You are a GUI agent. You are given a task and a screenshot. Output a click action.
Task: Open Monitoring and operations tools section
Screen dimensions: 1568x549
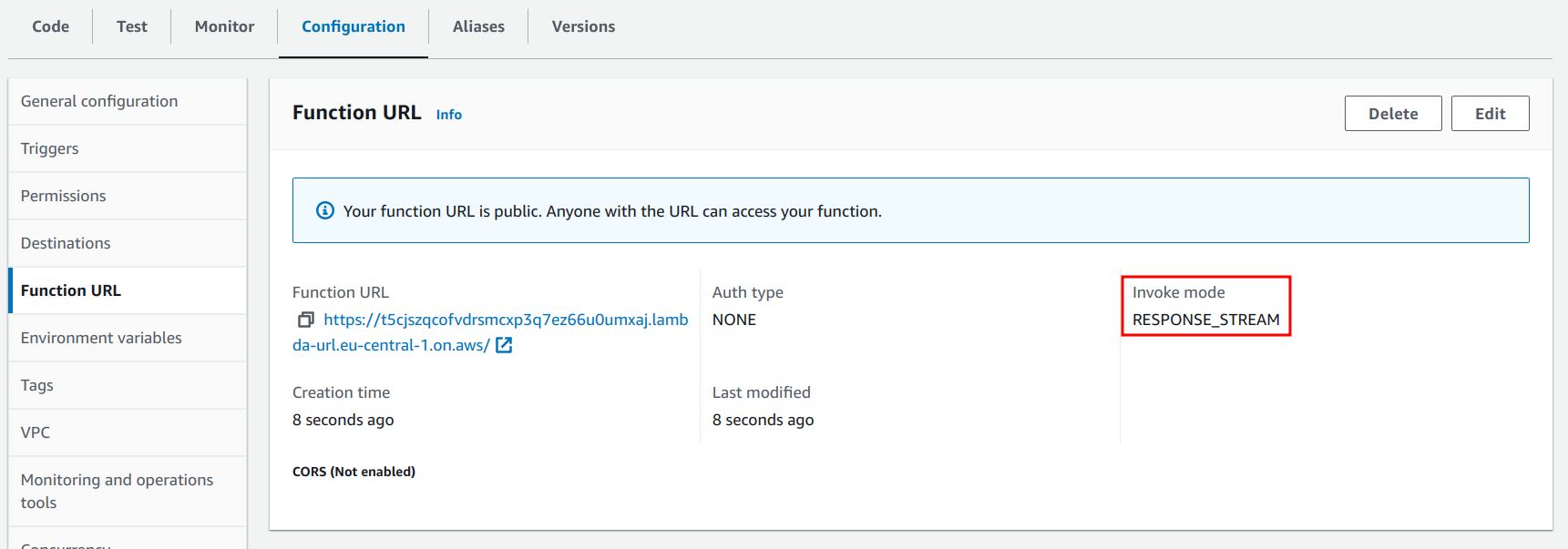[128, 491]
